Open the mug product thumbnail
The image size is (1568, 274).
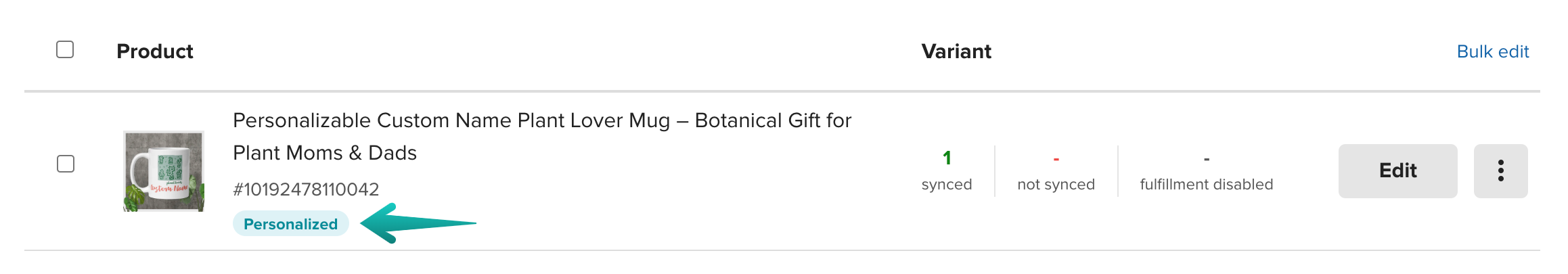[164, 171]
